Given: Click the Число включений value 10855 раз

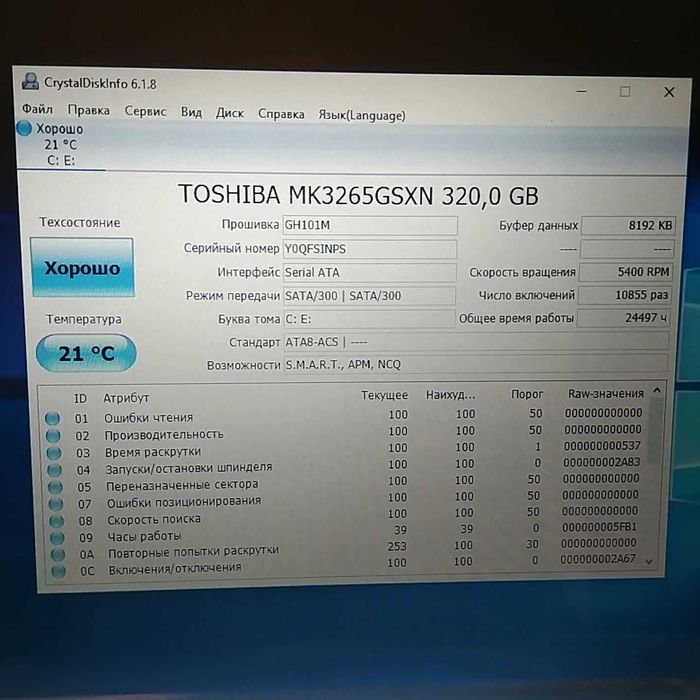Looking at the screenshot, I should 625,295.
